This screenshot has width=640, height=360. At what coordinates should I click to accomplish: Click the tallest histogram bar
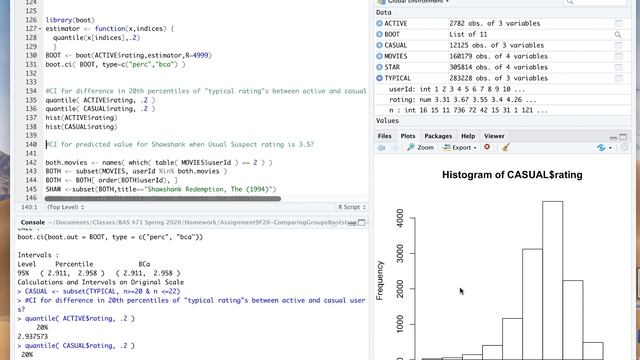coord(553,280)
